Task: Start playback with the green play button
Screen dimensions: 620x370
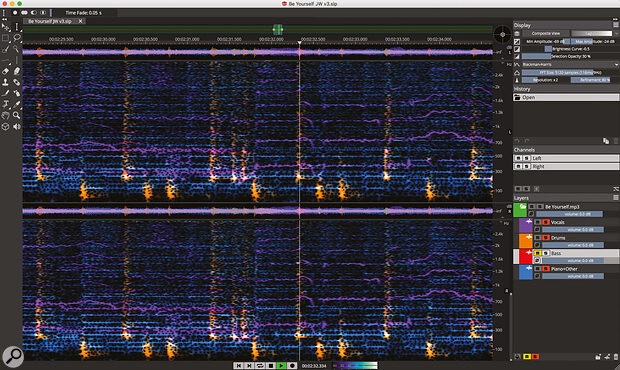Action: coord(281,366)
